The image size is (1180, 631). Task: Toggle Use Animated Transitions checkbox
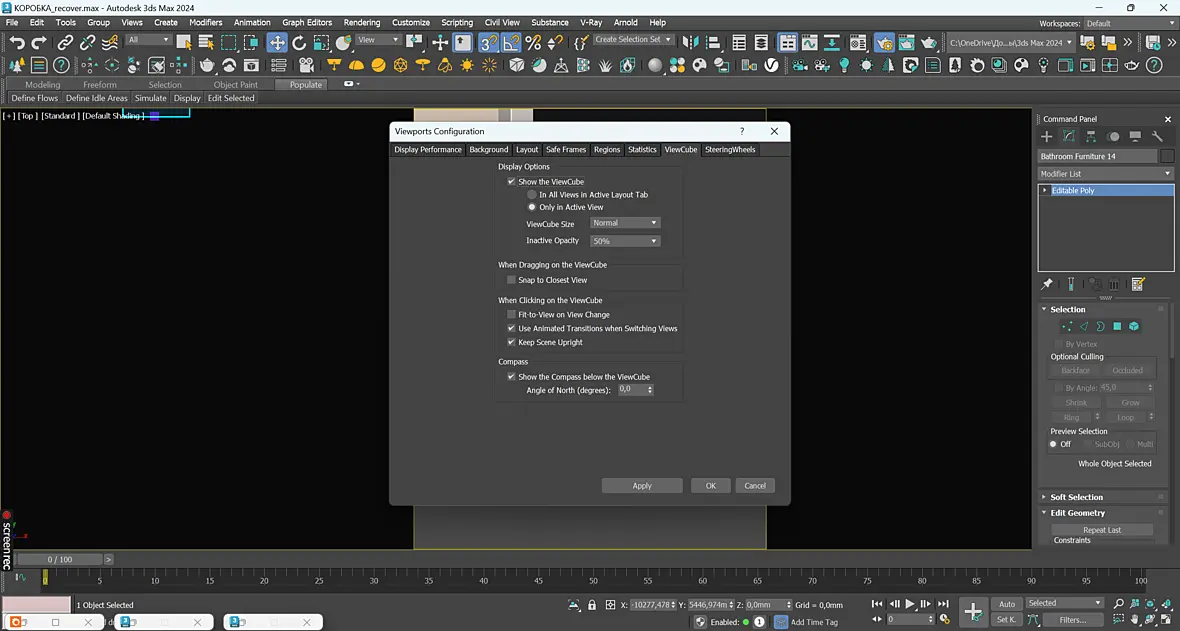click(x=511, y=328)
